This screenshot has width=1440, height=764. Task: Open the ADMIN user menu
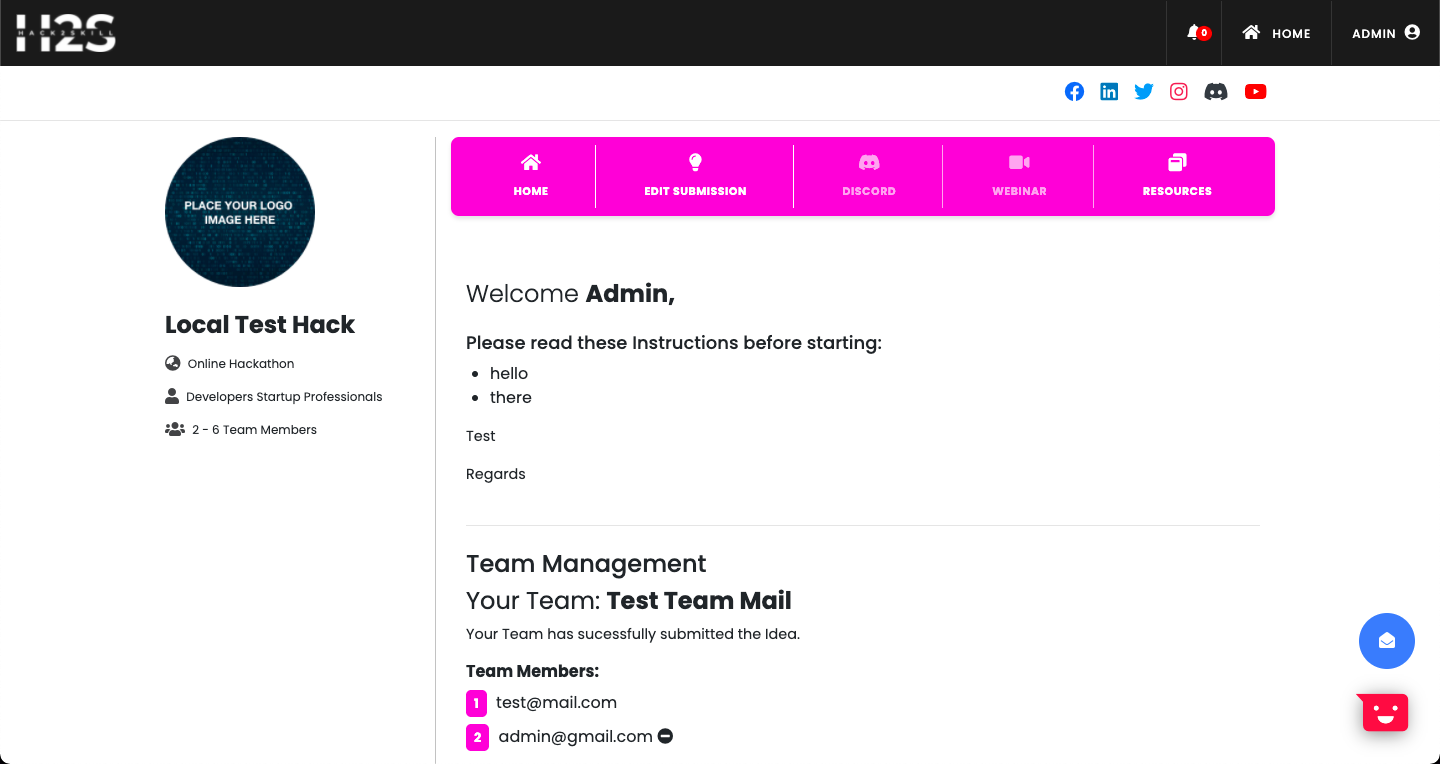click(1385, 33)
